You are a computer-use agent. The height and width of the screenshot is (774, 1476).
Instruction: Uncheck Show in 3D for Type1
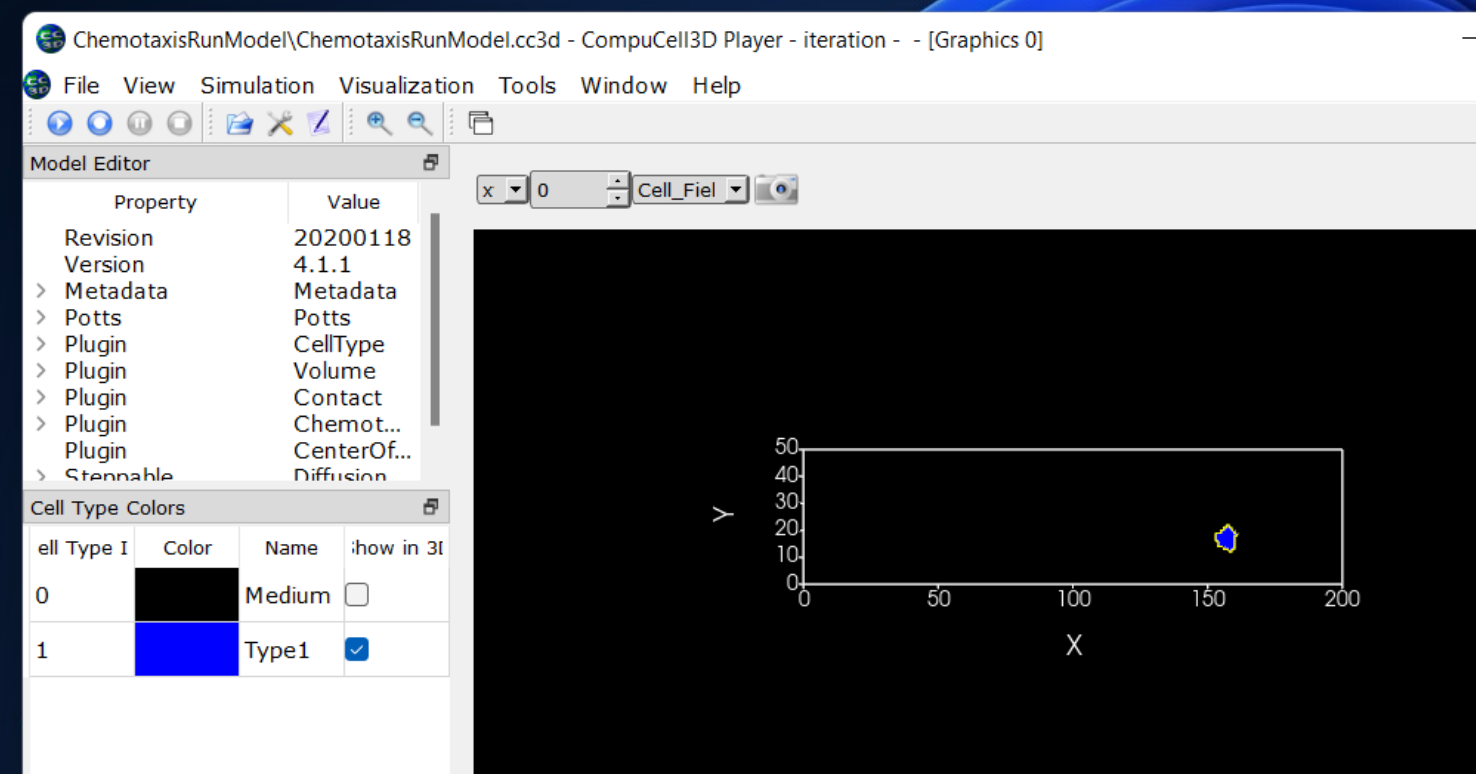[357, 648]
